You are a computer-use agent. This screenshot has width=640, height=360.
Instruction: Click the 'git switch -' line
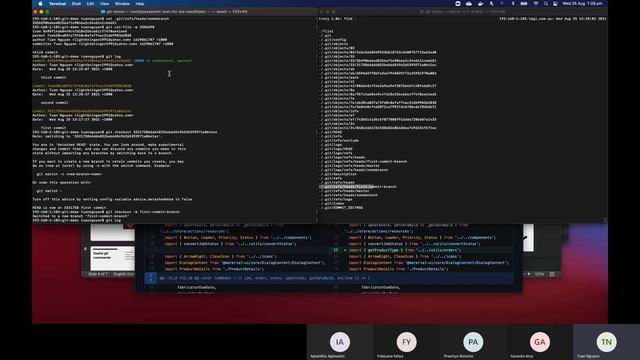point(49,191)
